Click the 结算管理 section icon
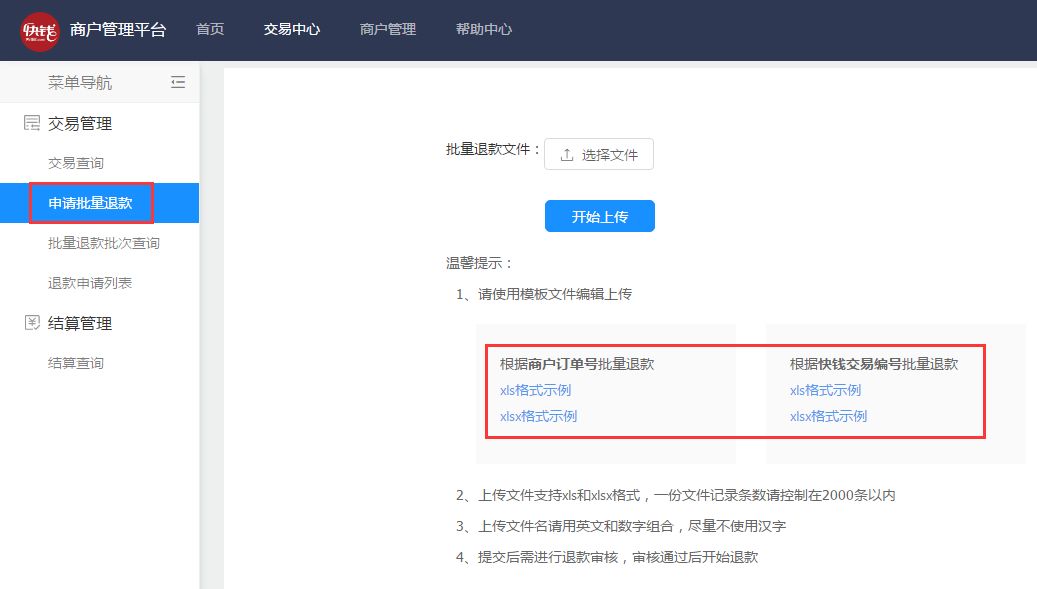The width and height of the screenshot is (1037, 589). [x=31, y=323]
